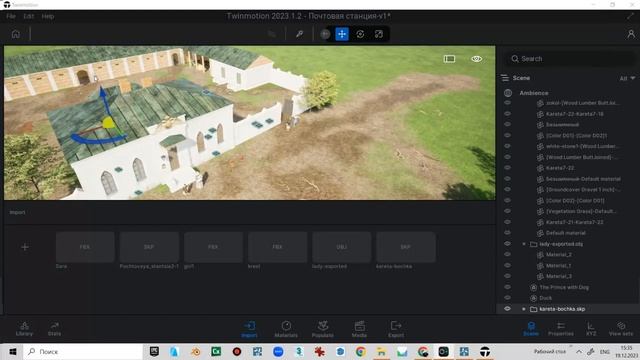Toggle visibility of Duck
The width and height of the screenshot is (640, 360).
(507, 298)
